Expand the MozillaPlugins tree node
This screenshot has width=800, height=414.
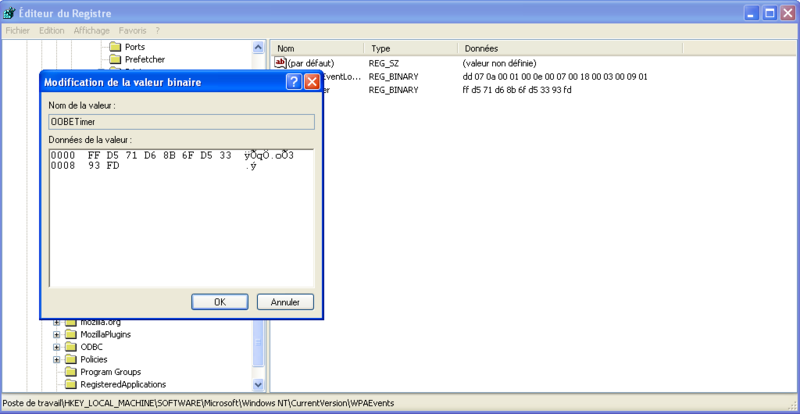pos(57,335)
